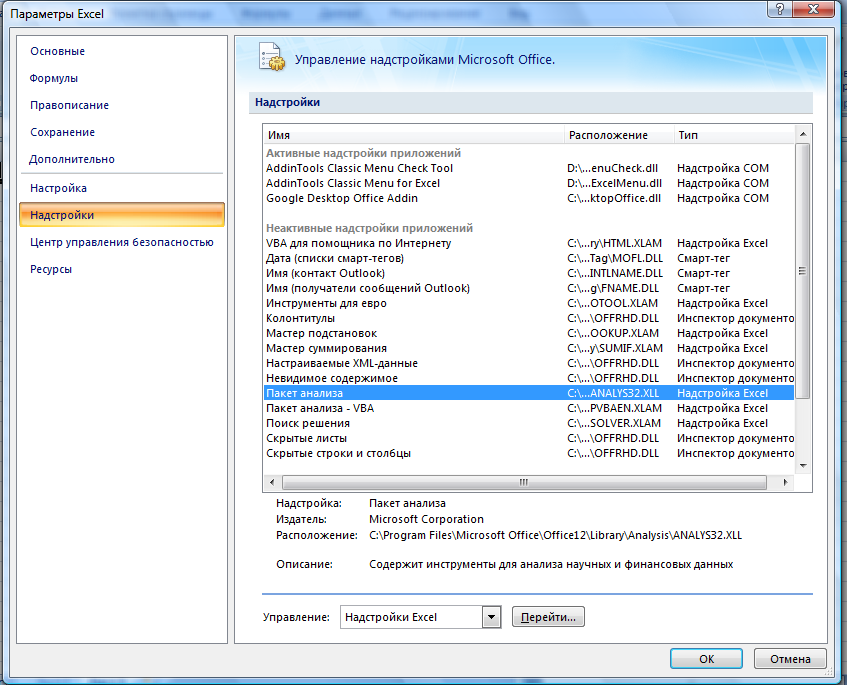The image size is (847, 685).
Task: Click the SOLVER.XLAM location cell
Action: [614, 423]
